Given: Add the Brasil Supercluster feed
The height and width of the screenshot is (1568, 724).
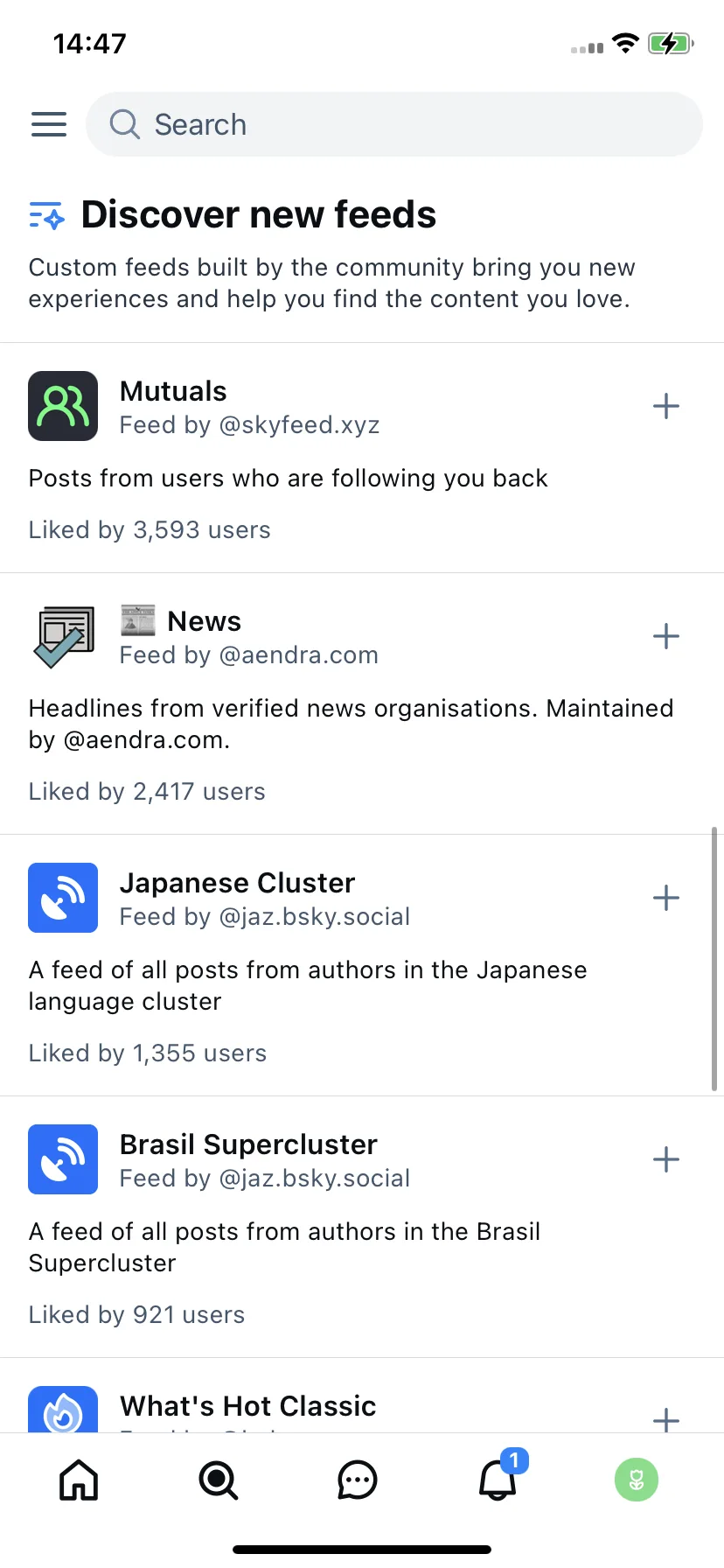Looking at the screenshot, I should click(666, 1159).
